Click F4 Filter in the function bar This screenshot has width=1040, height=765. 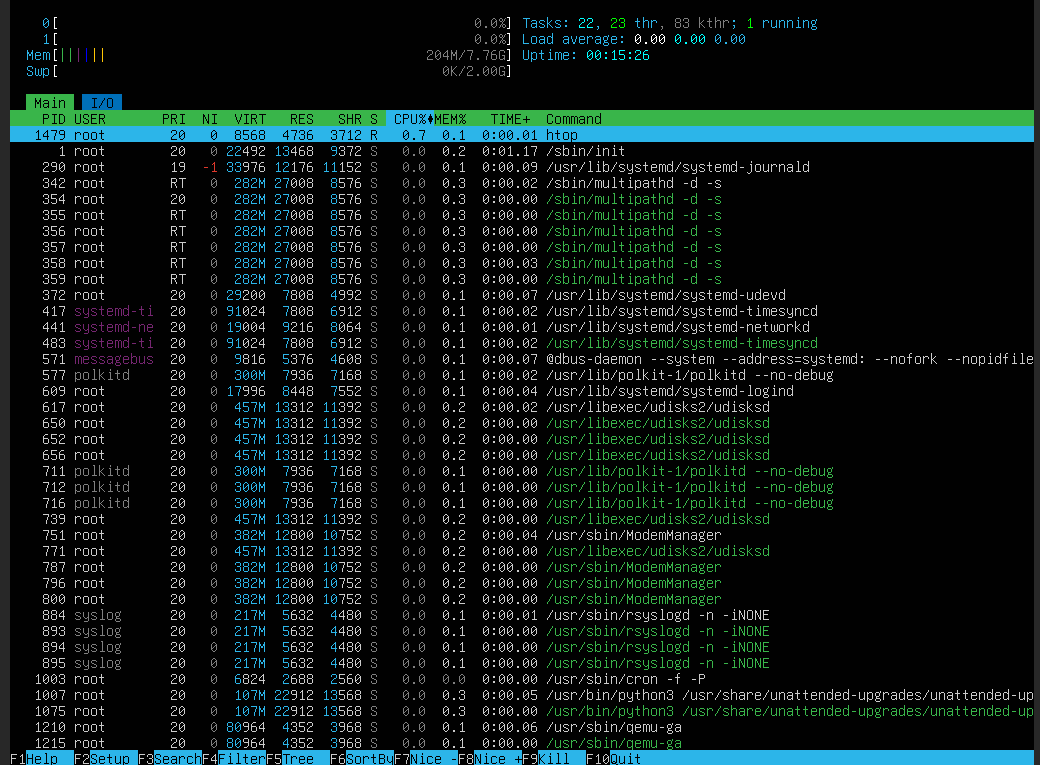233,758
